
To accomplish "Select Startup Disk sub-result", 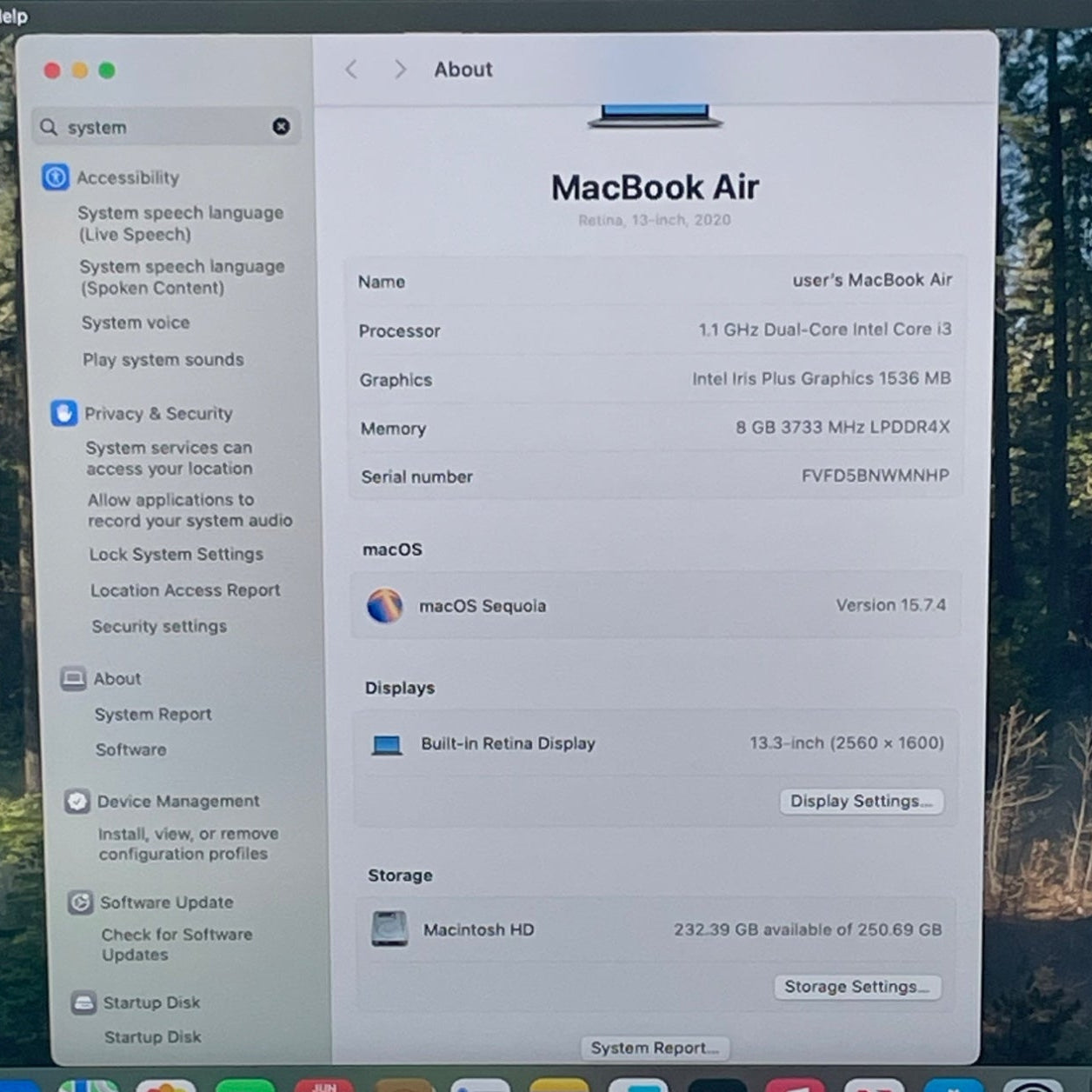I will pos(152,1036).
